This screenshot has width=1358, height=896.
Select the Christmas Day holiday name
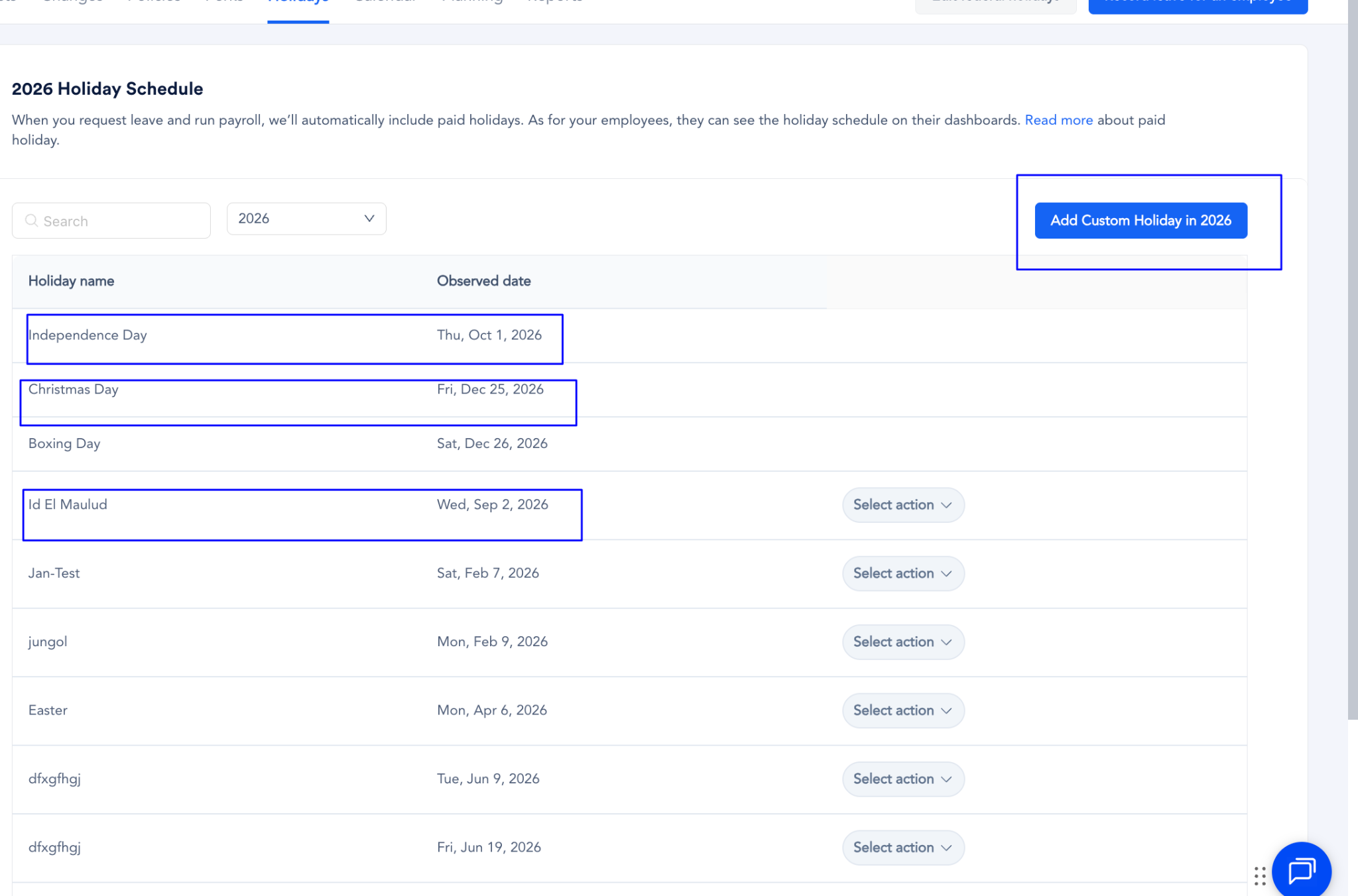(x=74, y=390)
